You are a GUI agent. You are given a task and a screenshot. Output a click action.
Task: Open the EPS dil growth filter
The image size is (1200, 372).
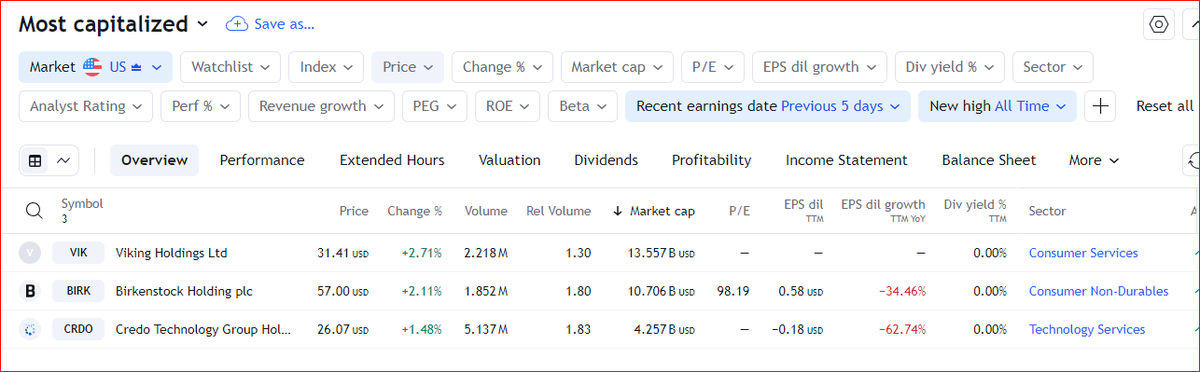[819, 67]
